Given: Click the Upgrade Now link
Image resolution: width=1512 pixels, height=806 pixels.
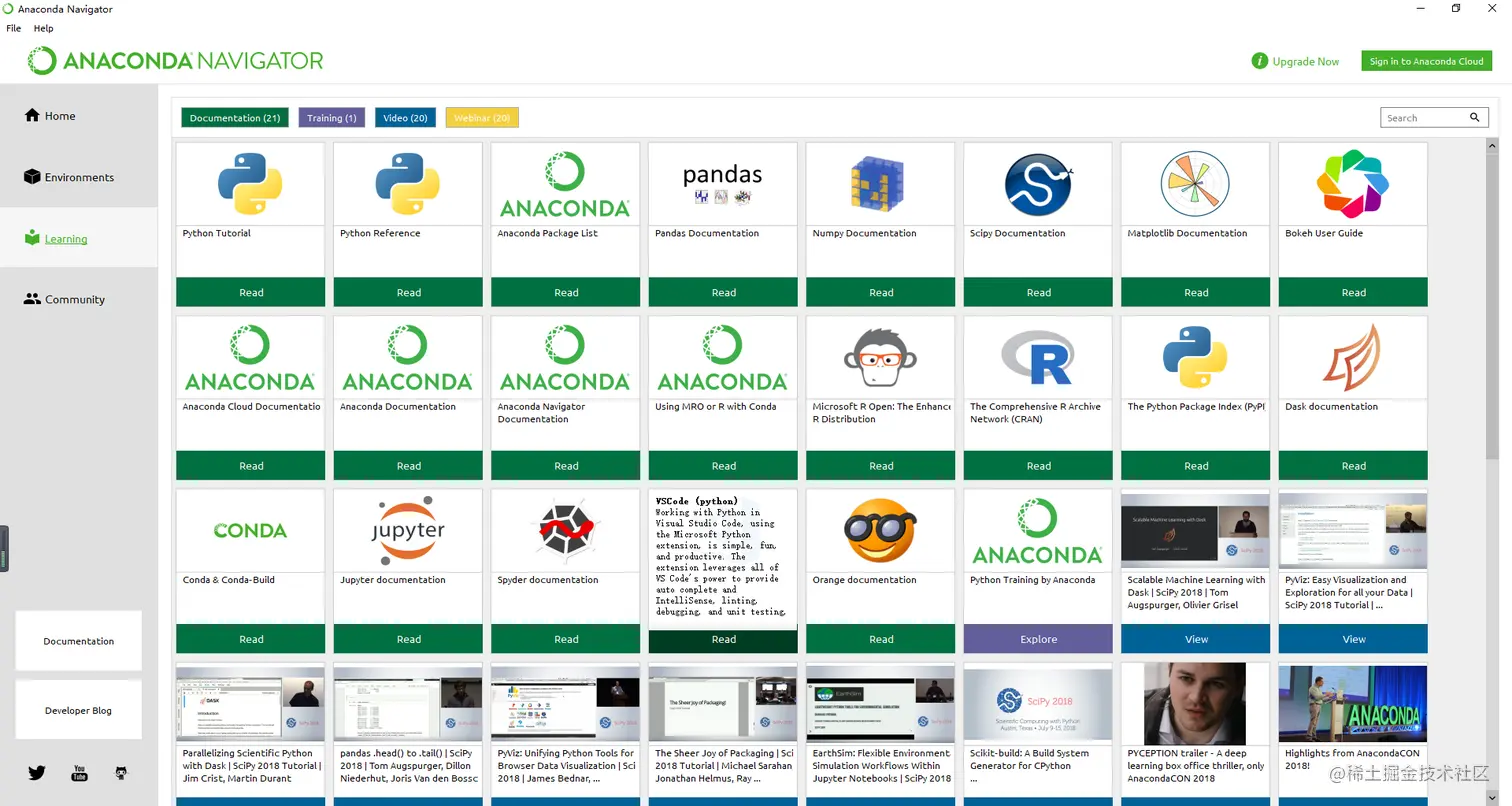Looking at the screenshot, I should 1305,61.
